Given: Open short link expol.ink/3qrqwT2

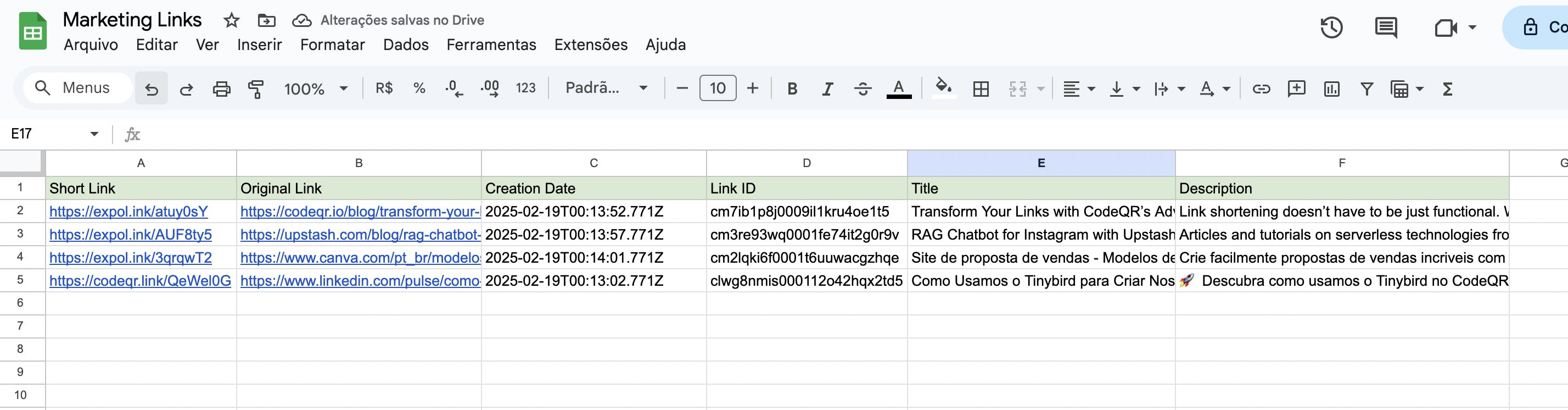Looking at the screenshot, I should click(130, 258).
